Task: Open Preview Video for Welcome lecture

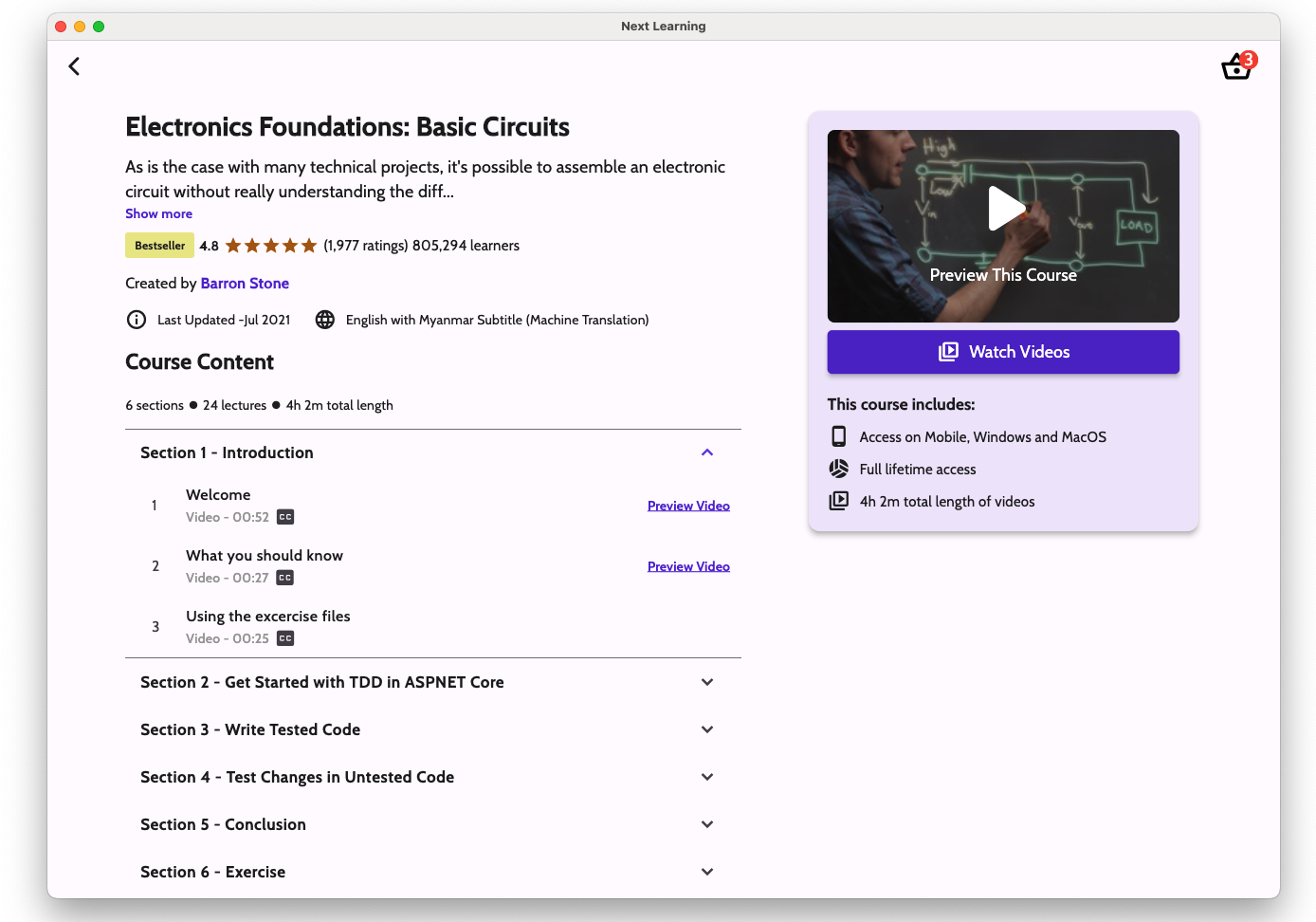Action: point(688,506)
